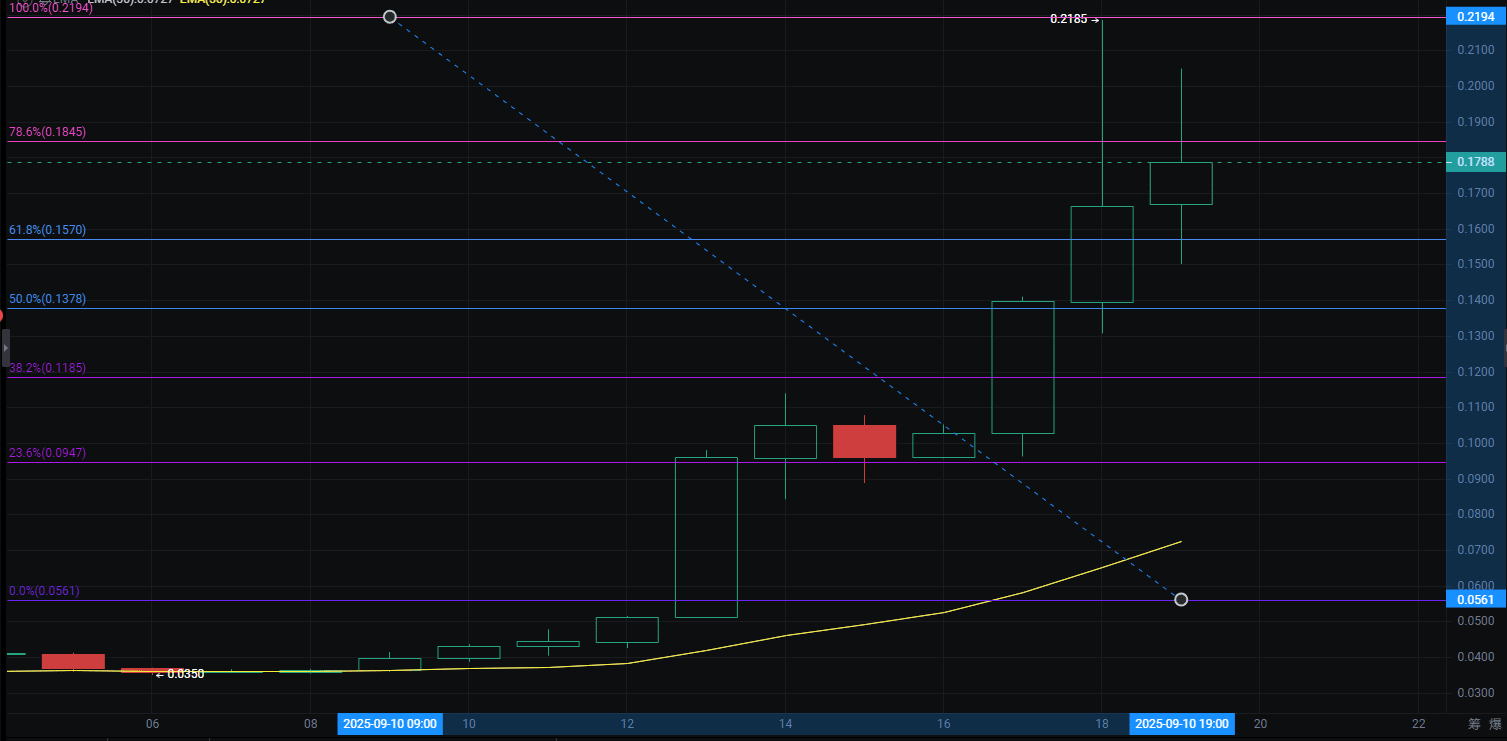Click the 0.1788 current price axis tag
Screen dimensions: 1507x741
coord(1476,162)
